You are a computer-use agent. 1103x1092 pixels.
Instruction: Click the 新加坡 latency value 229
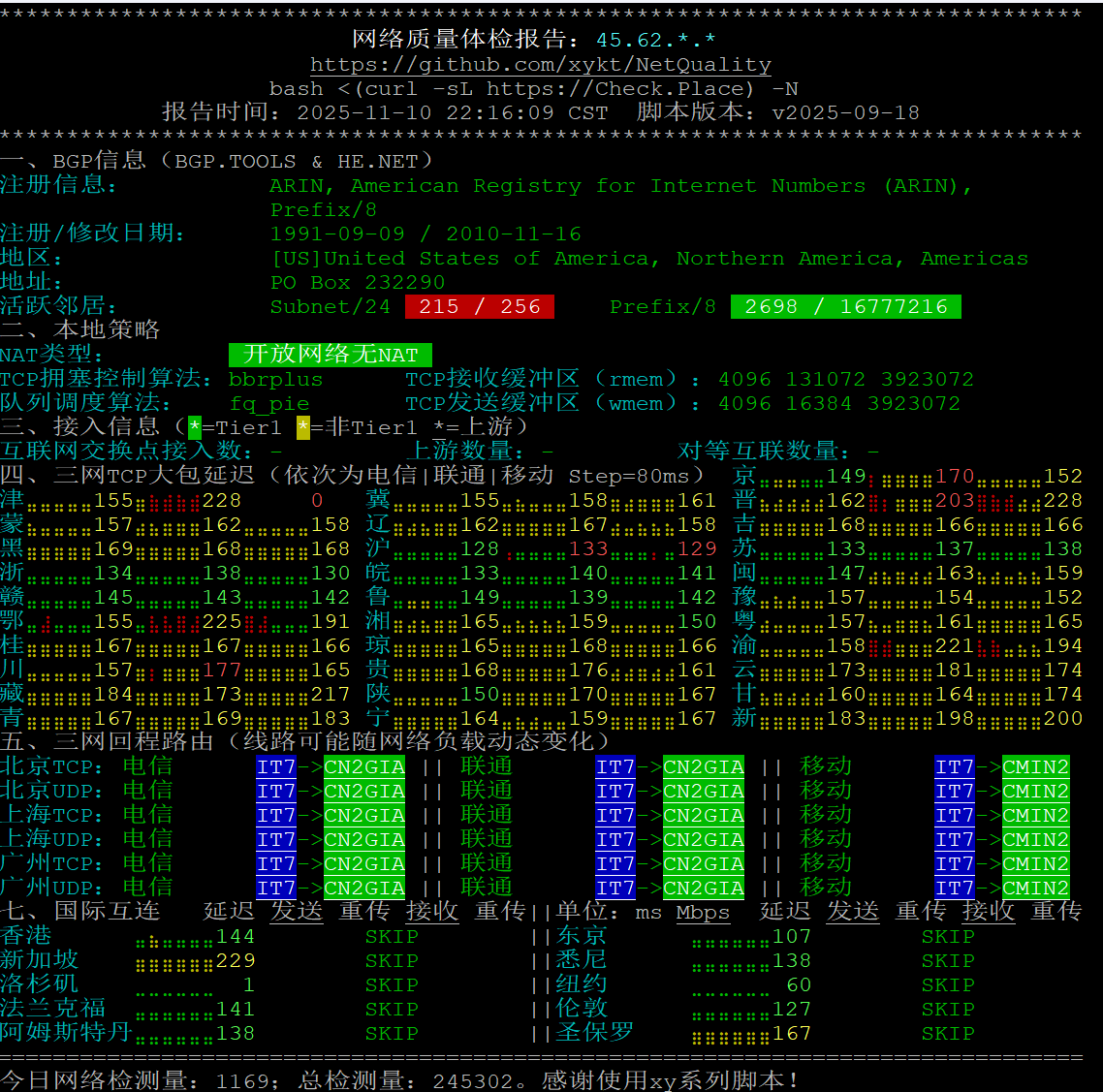click(236, 961)
